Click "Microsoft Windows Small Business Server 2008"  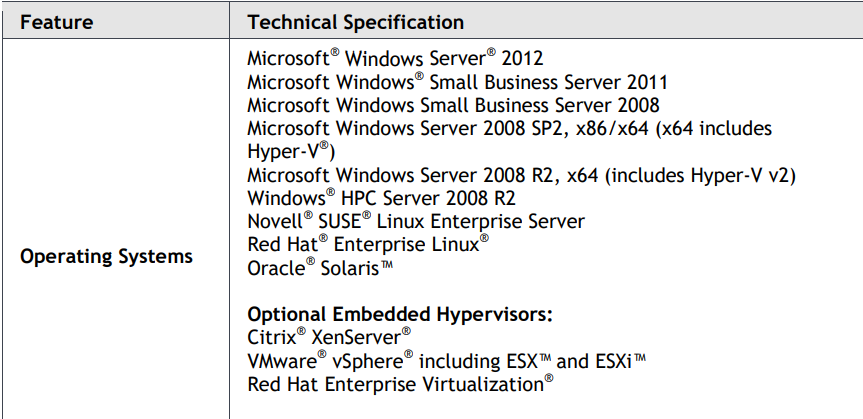pos(453,105)
